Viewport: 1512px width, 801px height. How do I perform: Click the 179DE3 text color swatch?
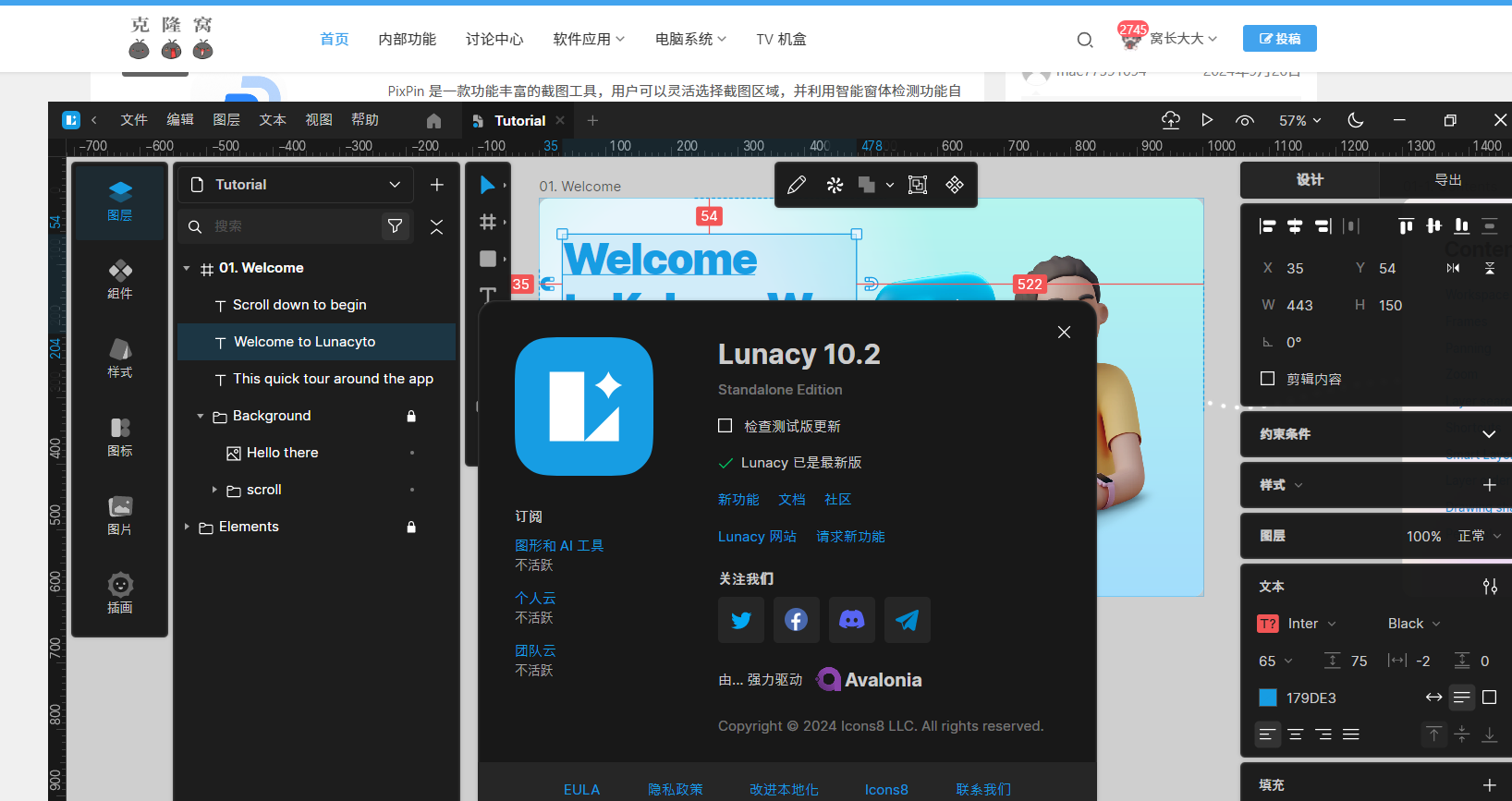[x=1268, y=698]
